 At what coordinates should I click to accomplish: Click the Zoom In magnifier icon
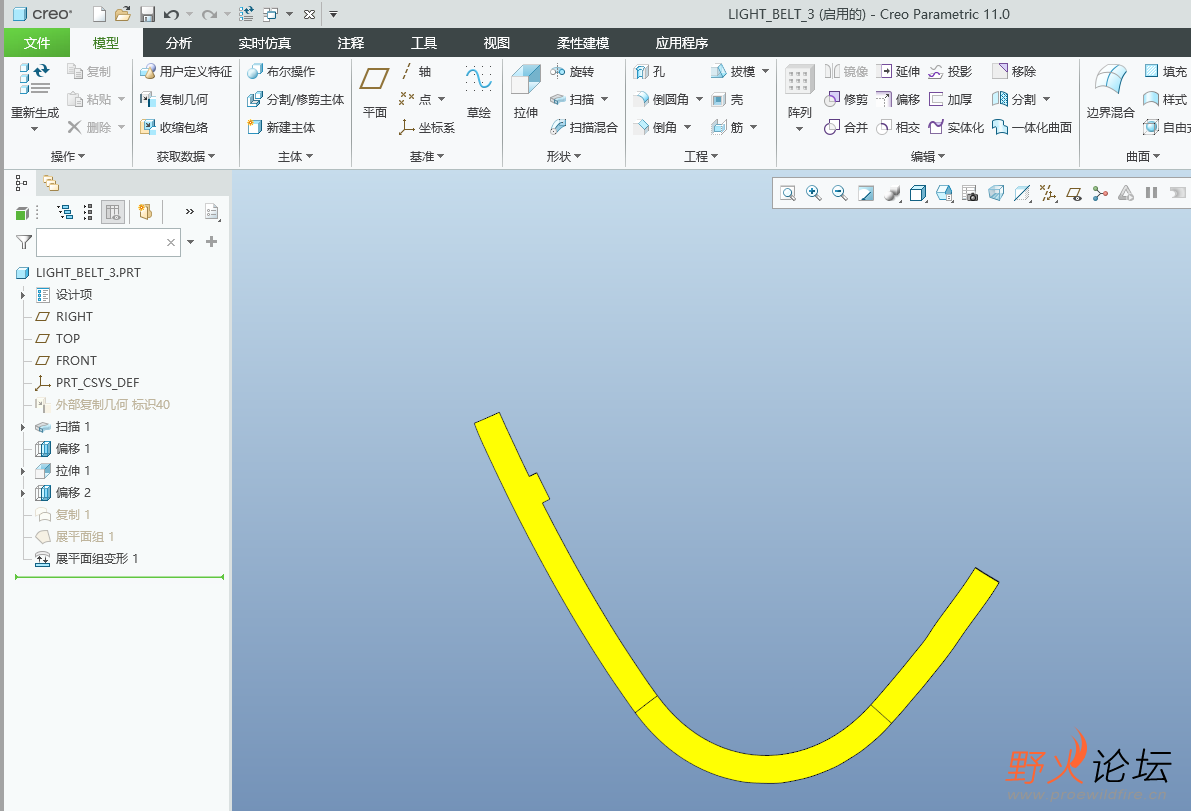[x=814, y=193]
